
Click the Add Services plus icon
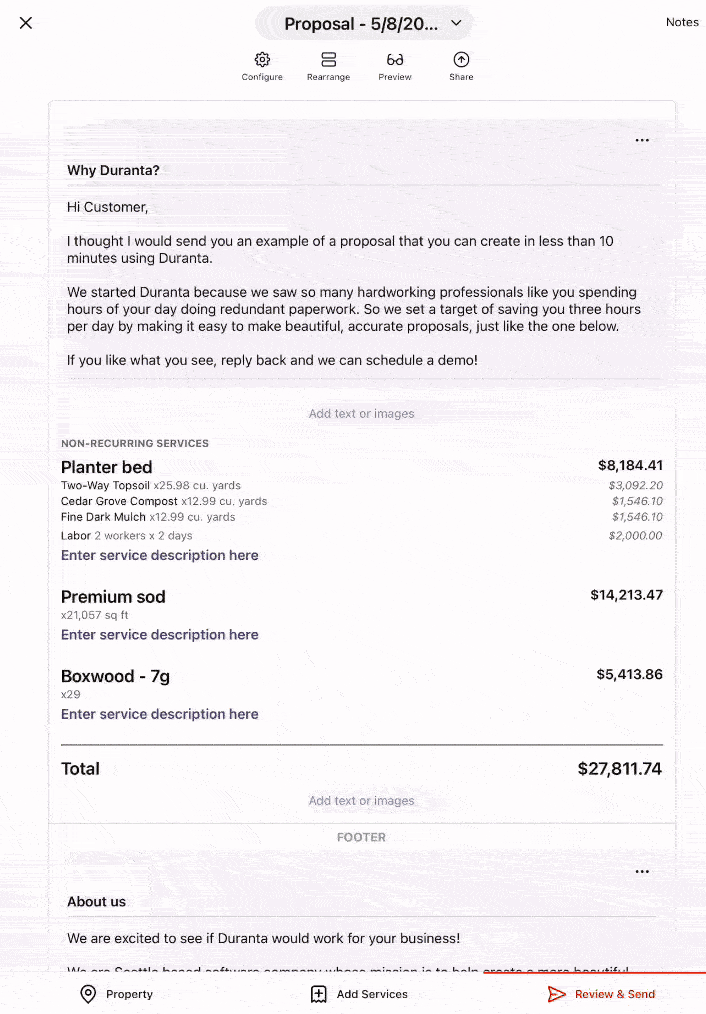click(319, 994)
